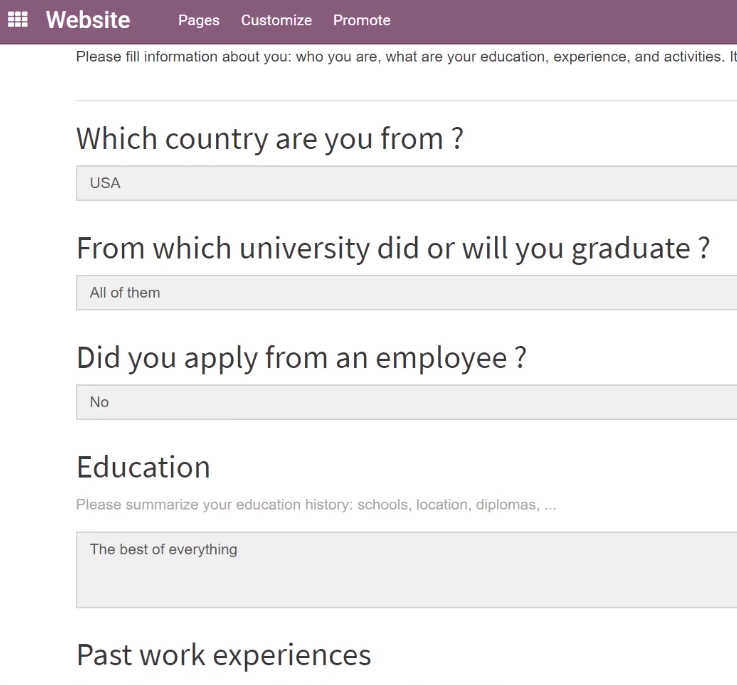Click the word 'education' in the intro sentence
Screen dimensions: 737x685
(513, 57)
